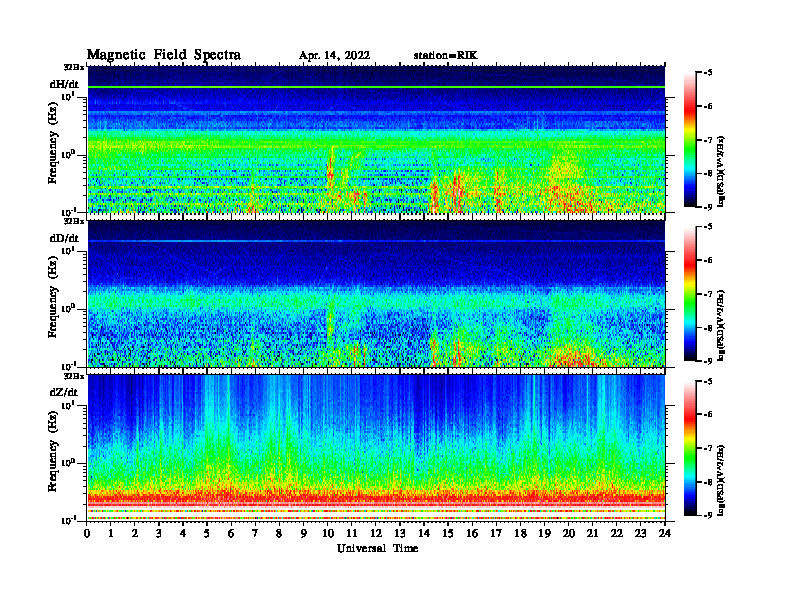Click the hour 16 tick label
Screen dimensions: 792x612
472,533
